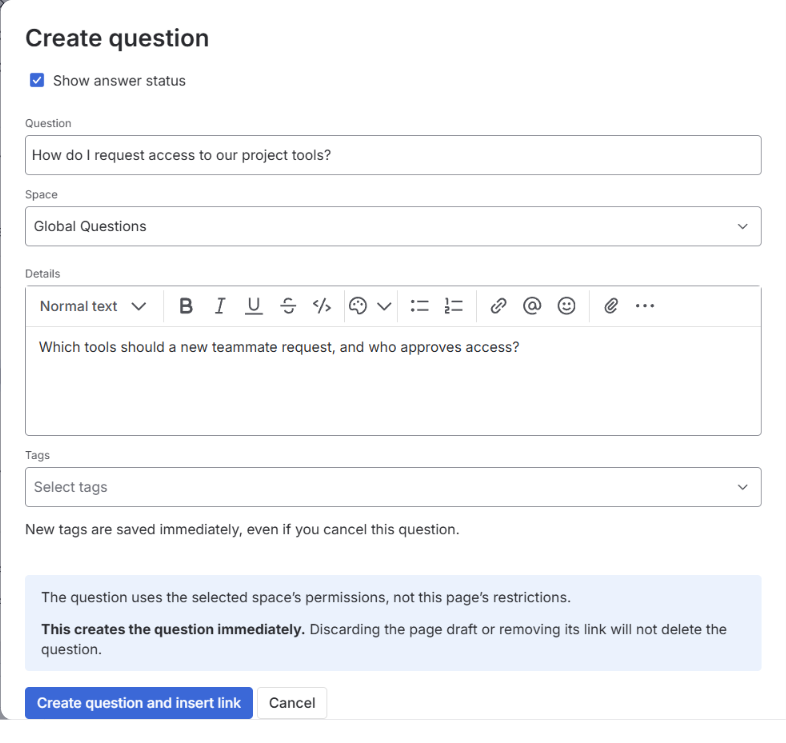Screen dimensions: 786x743
Task: Click the 'Create question' heading
Action: [117, 38]
